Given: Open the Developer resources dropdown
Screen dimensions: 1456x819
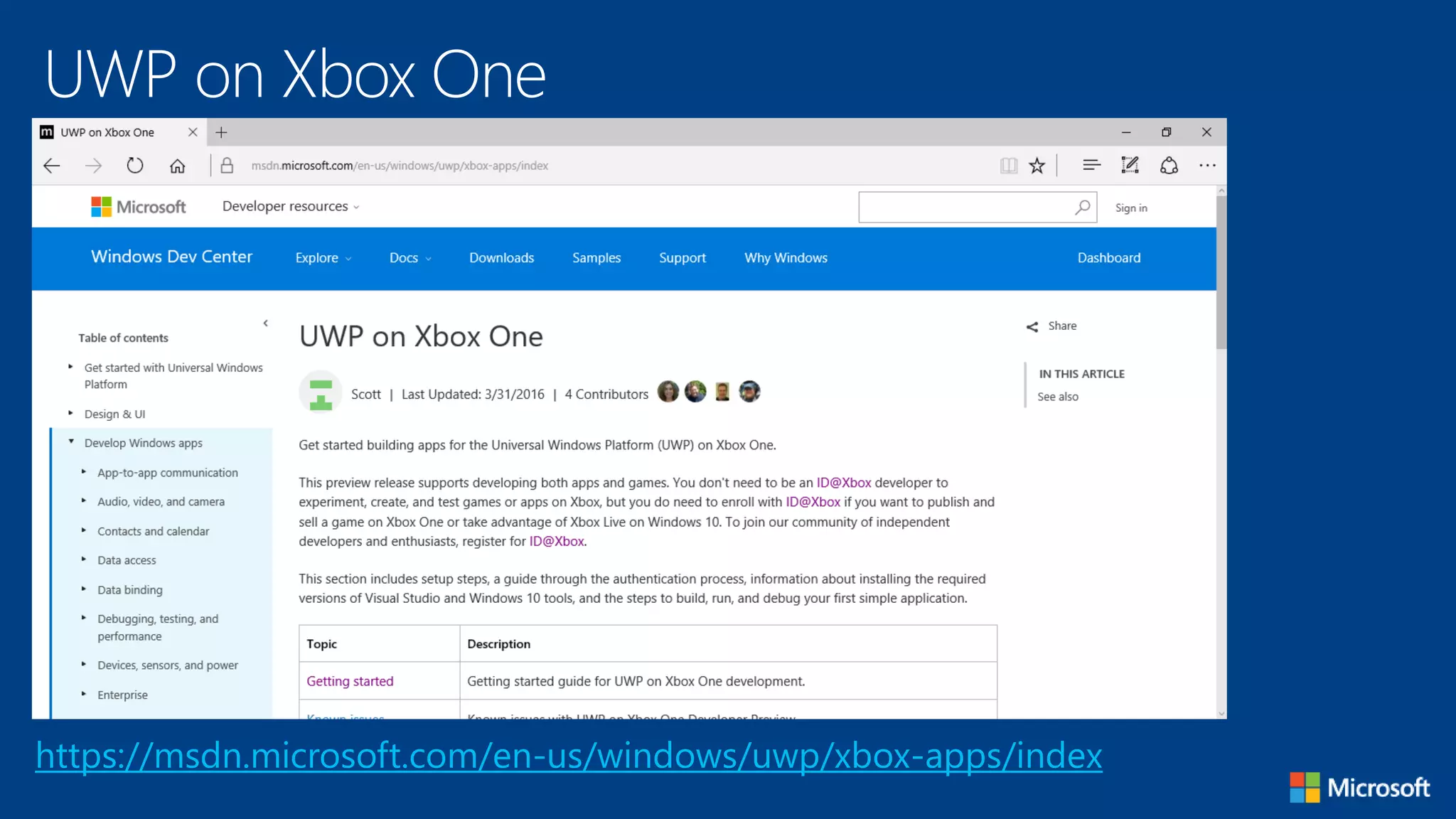Looking at the screenshot, I should click(291, 206).
